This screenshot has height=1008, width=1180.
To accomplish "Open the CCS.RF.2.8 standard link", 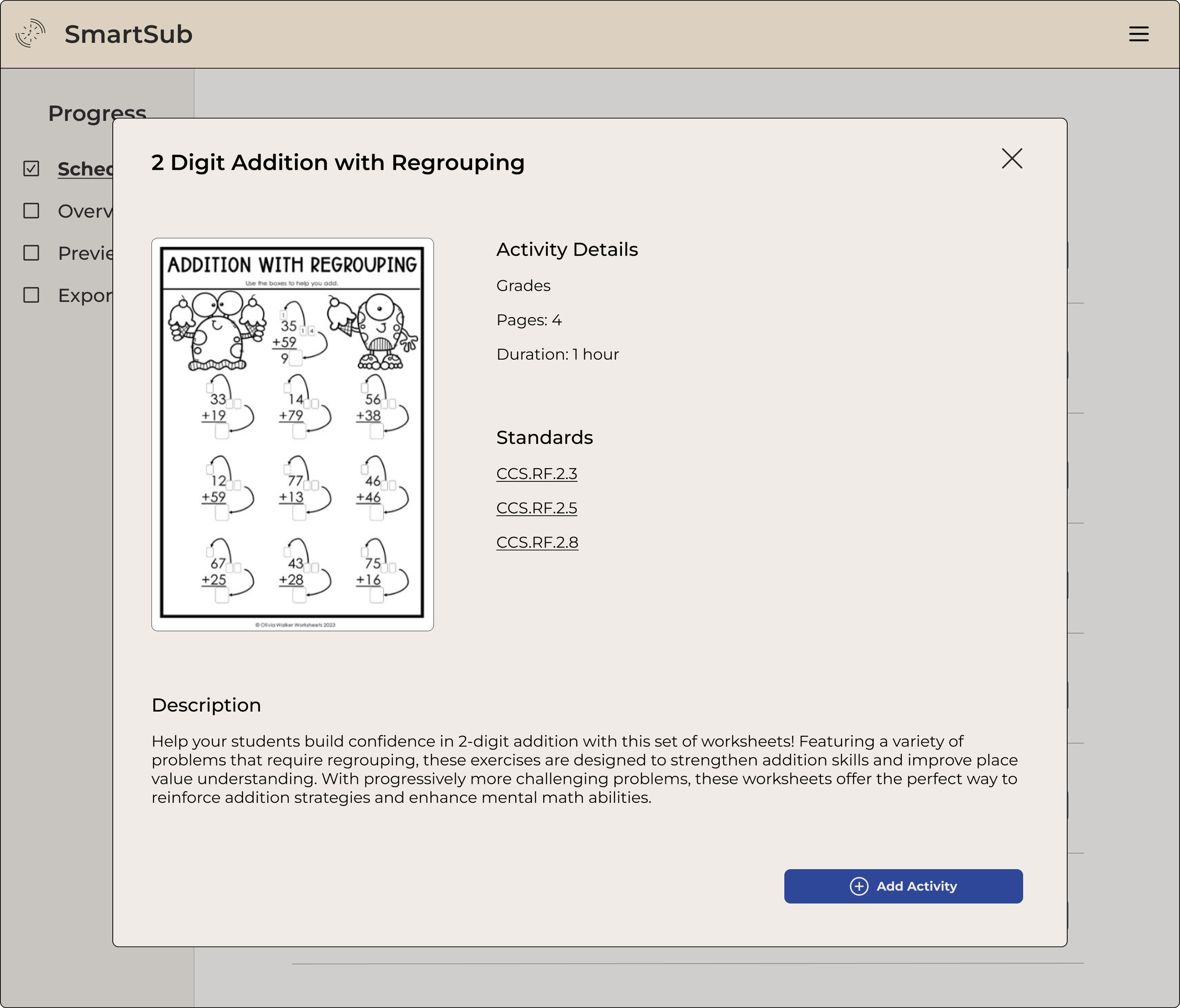I will click(x=537, y=542).
